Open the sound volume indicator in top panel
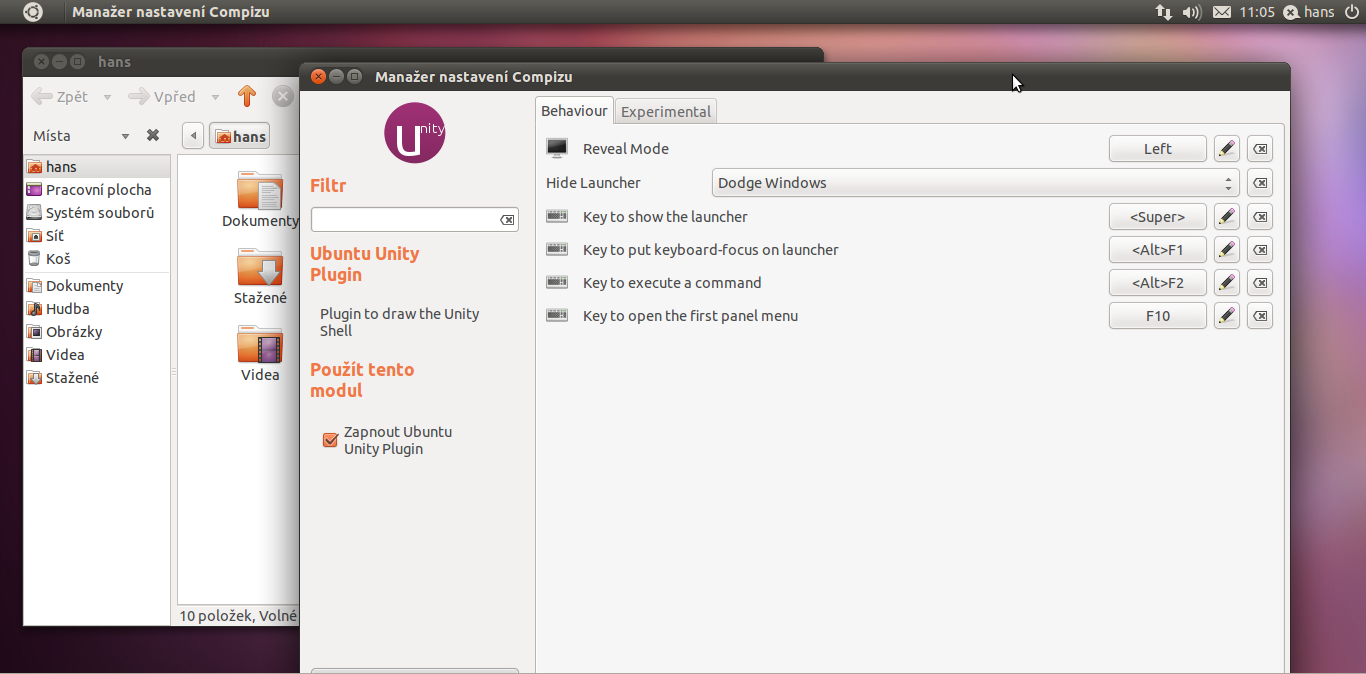This screenshot has height=674, width=1366. pos(1191,12)
